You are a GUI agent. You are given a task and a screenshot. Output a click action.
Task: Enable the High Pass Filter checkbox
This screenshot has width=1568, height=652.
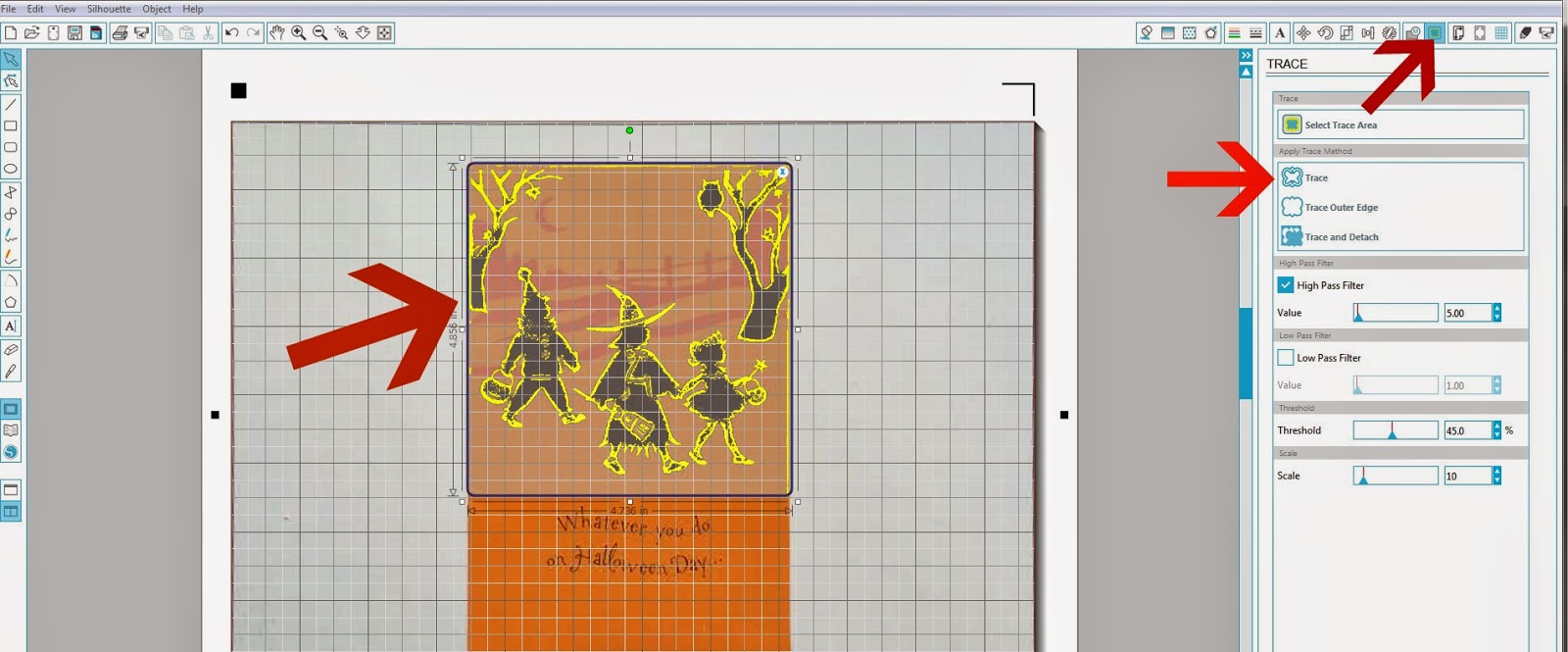click(1286, 285)
